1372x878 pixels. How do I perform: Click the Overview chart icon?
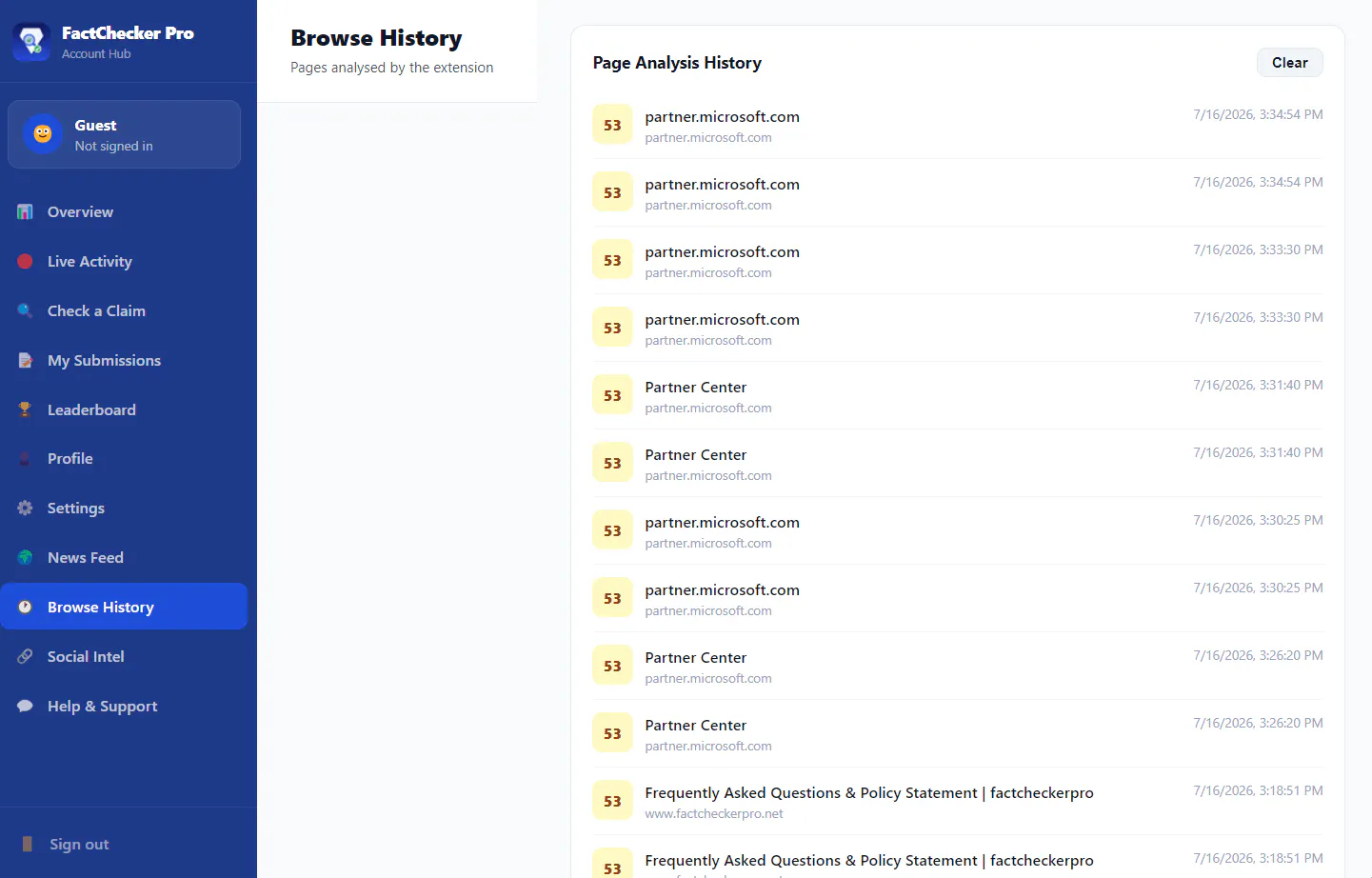[25, 211]
